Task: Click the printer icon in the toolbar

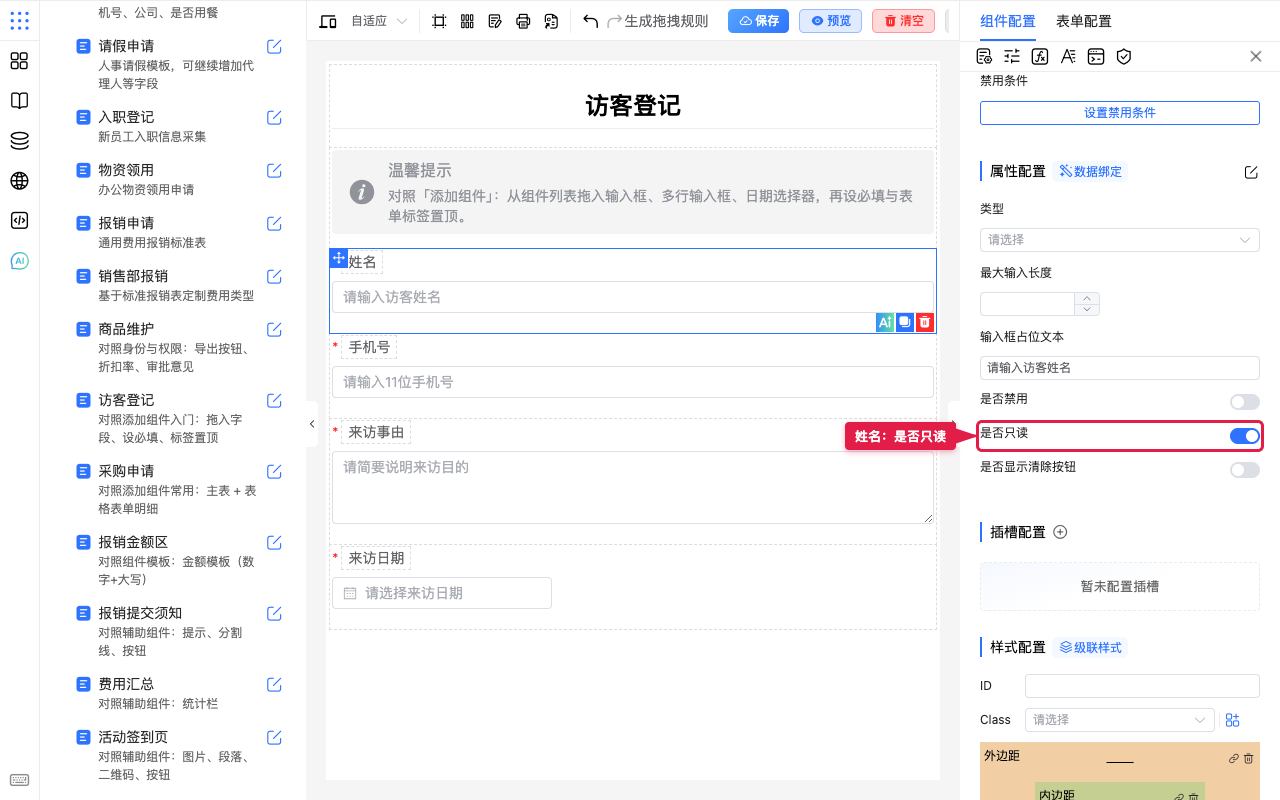Action: pyautogui.click(x=523, y=21)
